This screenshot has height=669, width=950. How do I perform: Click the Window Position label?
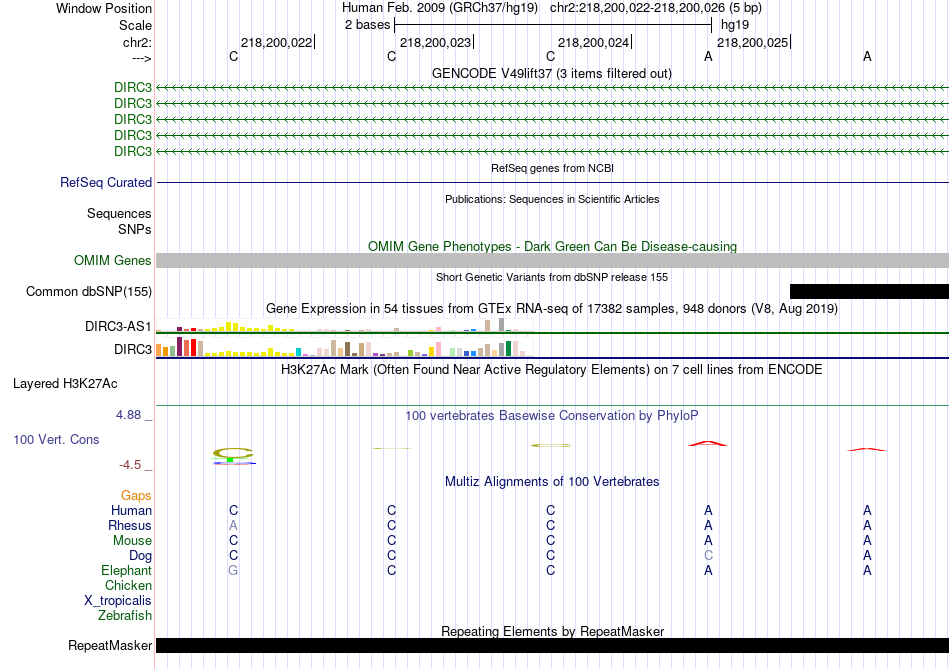104,8
